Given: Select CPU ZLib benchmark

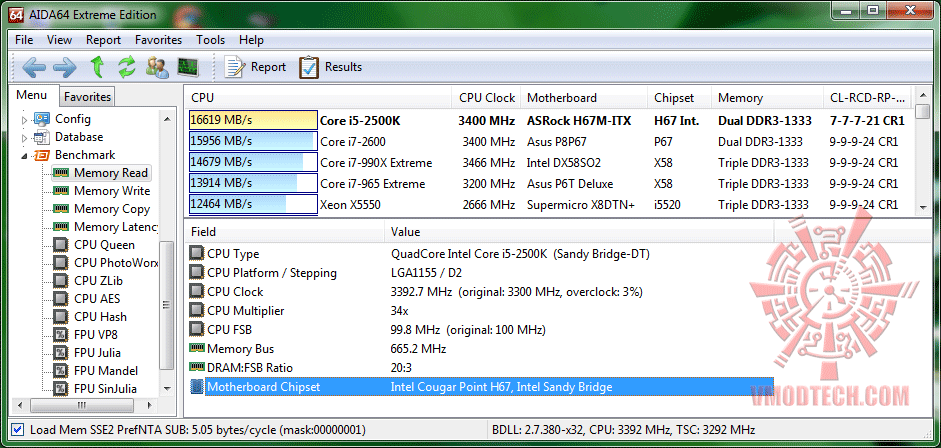Looking at the screenshot, I should pos(99,281).
